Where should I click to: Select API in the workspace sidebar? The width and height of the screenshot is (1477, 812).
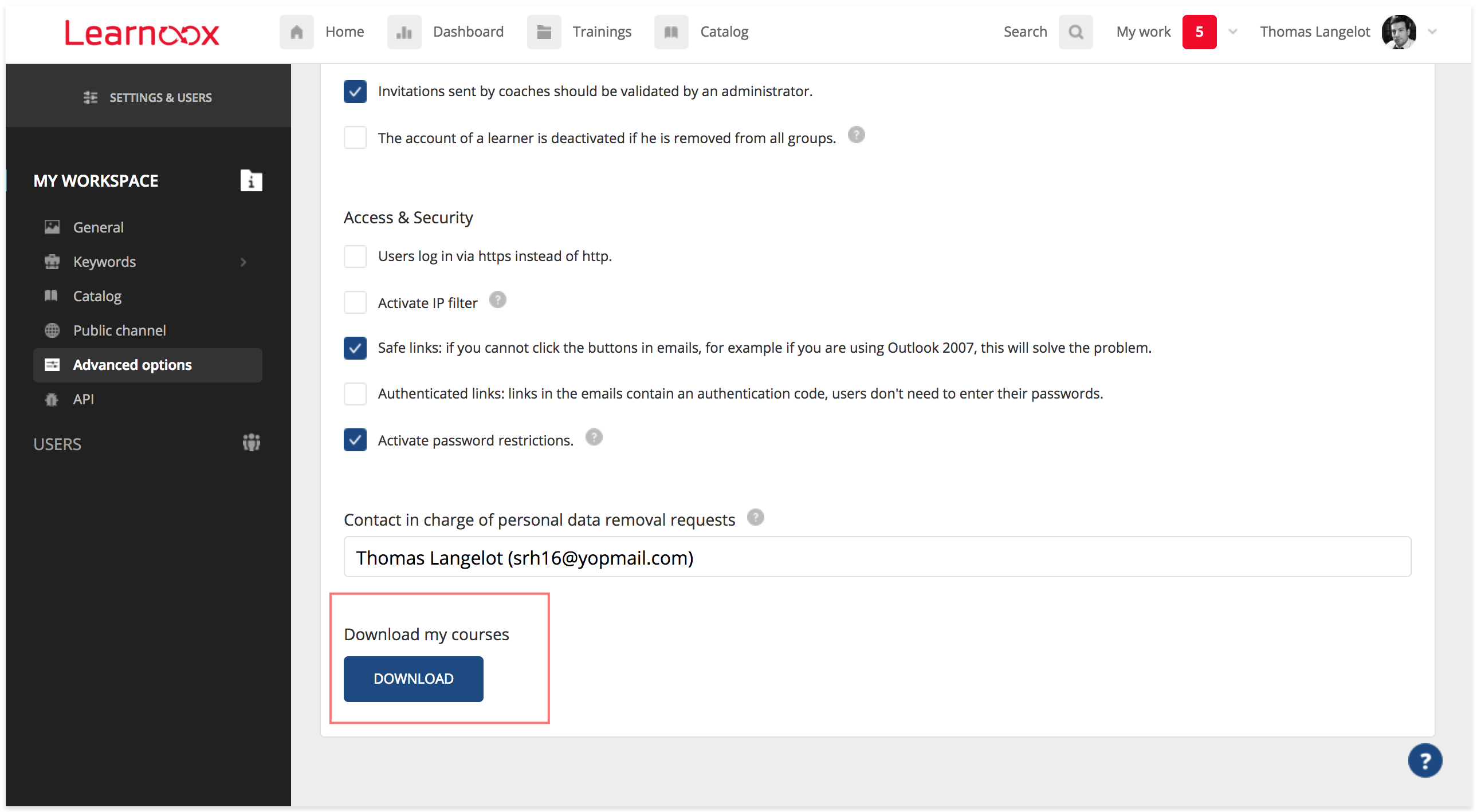83,399
